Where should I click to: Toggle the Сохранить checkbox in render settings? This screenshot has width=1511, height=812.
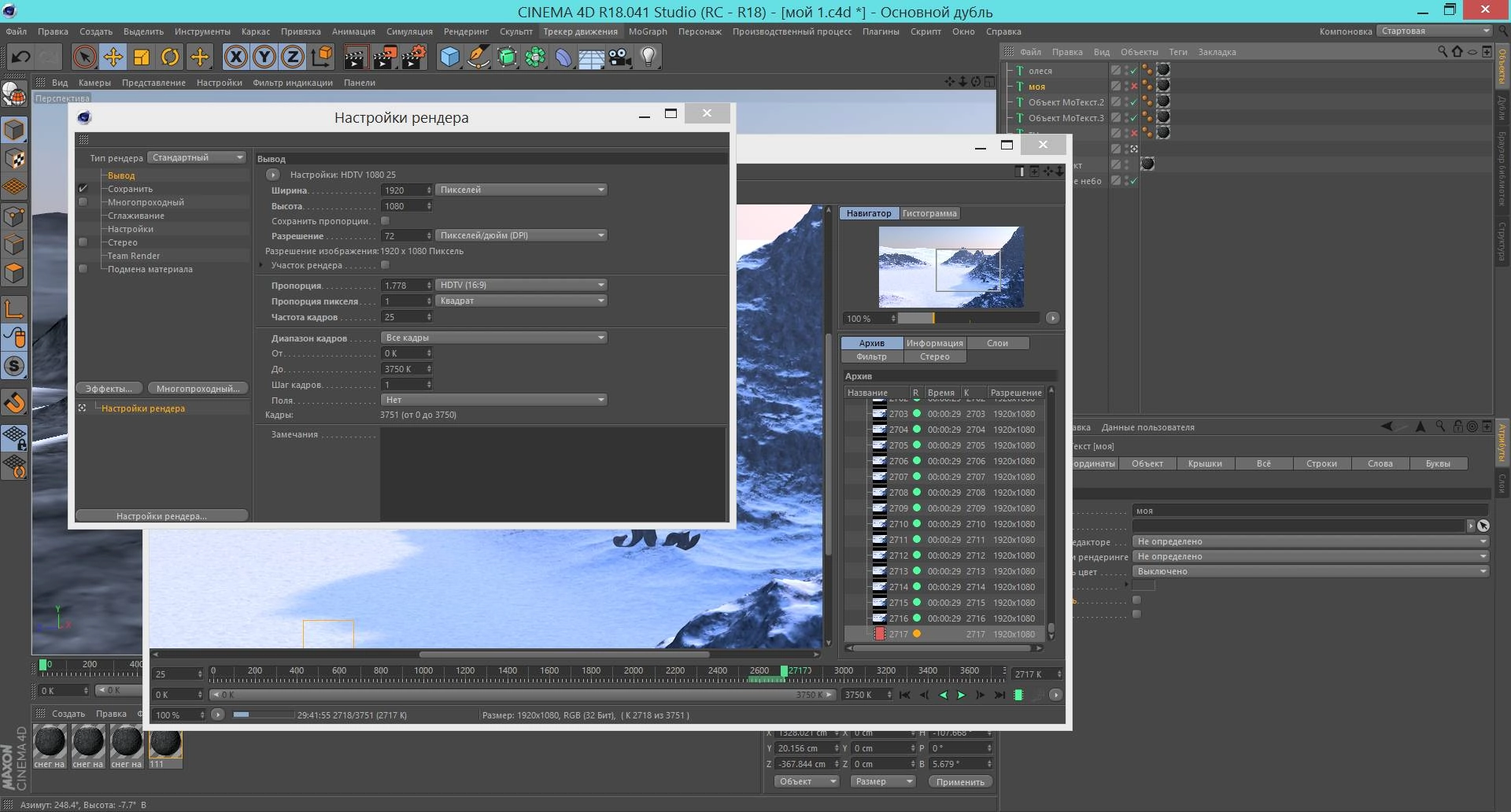click(83, 189)
